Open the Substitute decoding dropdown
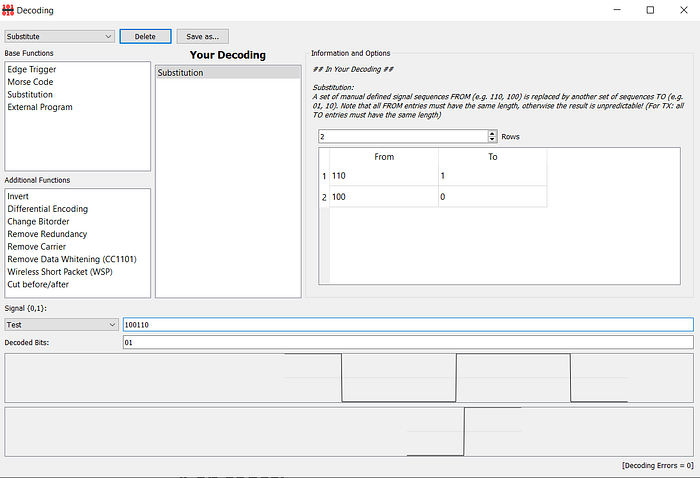Screen dimensions: 700x478 pyautogui.click(x=59, y=37)
